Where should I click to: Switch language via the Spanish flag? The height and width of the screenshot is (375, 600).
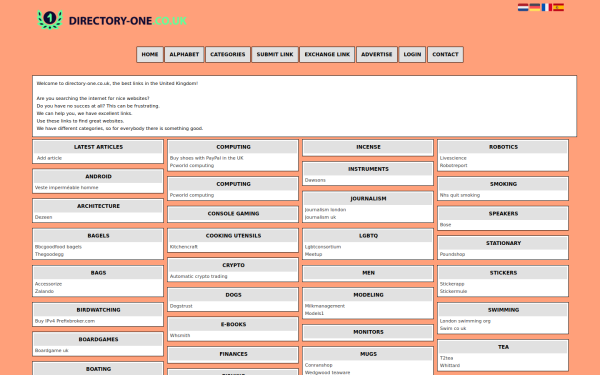pyautogui.click(x=558, y=7)
